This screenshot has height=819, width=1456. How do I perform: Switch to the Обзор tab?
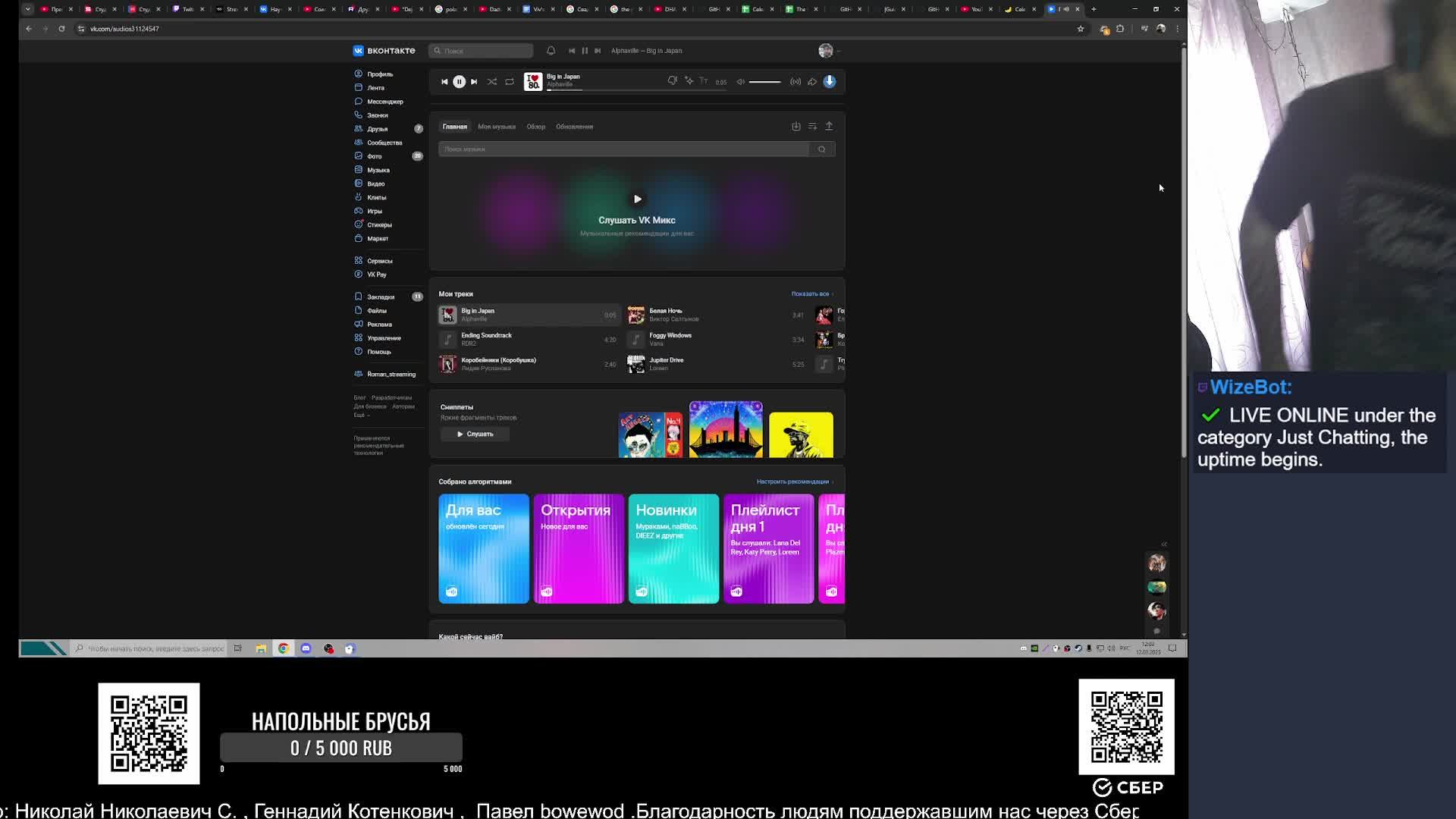[536, 127]
